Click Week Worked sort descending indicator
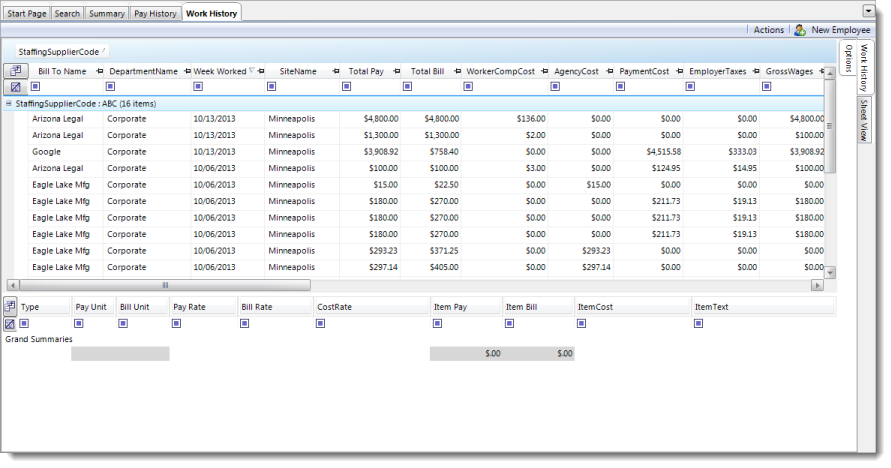This screenshot has width=891, height=468. pyautogui.click(x=252, y=70)
